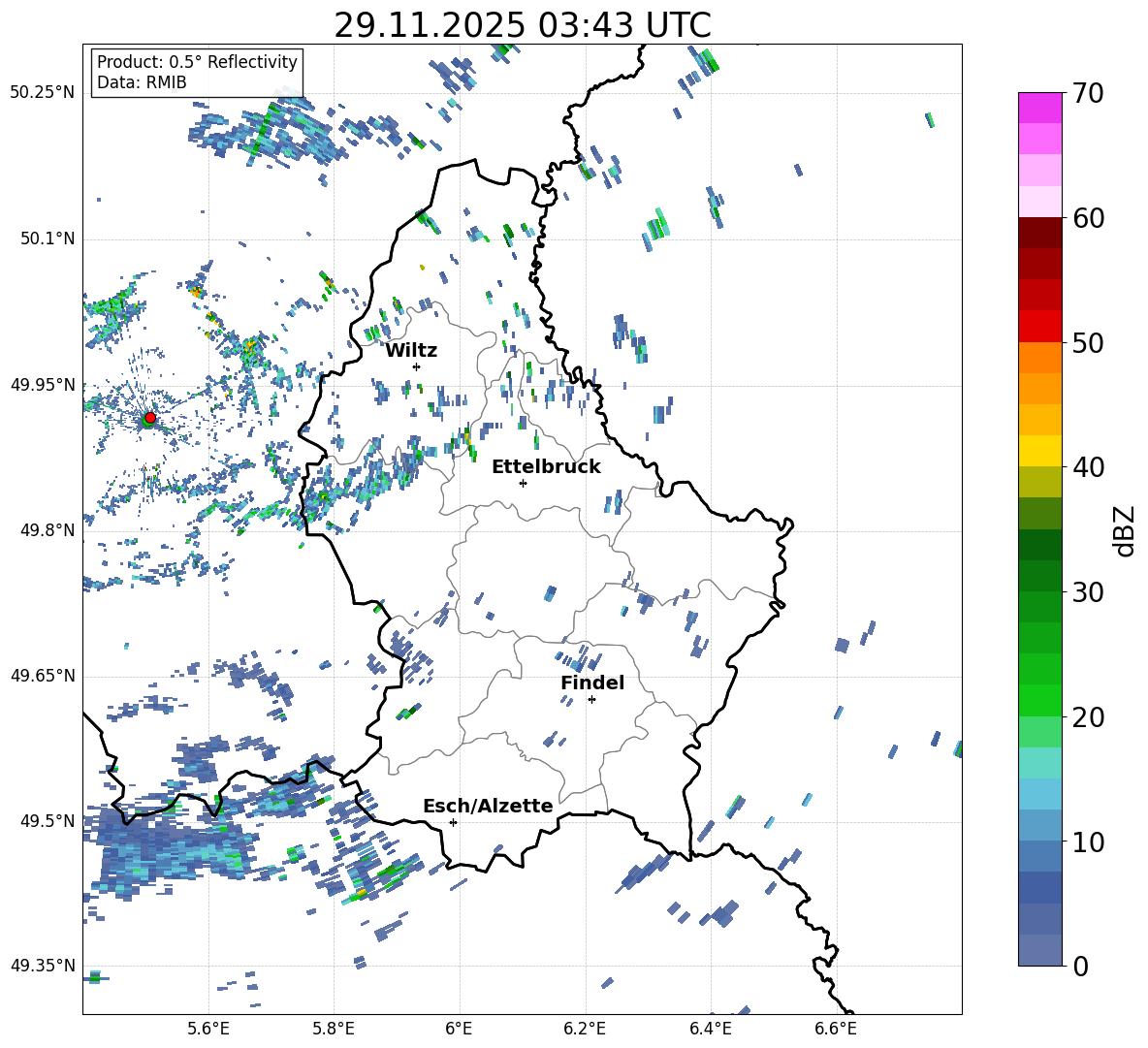The width and height of the screenshot is (1148, 1048).
Task: Click the Wiltz city label
Action: point(411,350)
